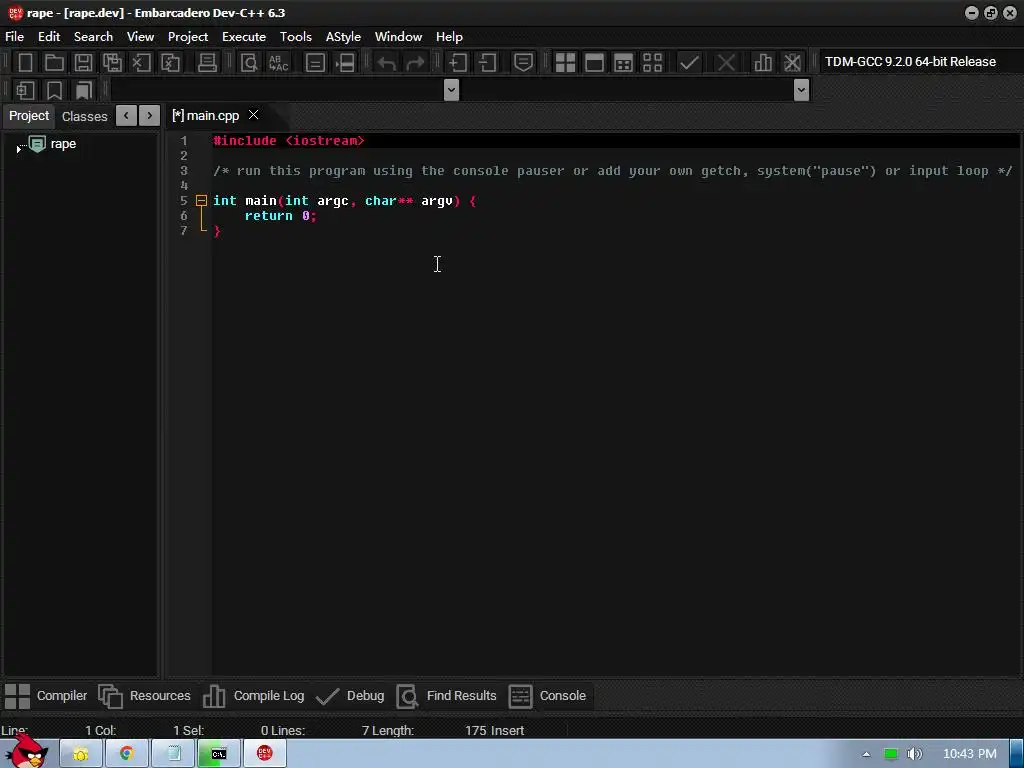
Task: Click the Save All stacked floppies icon
Action: [112, 63]
